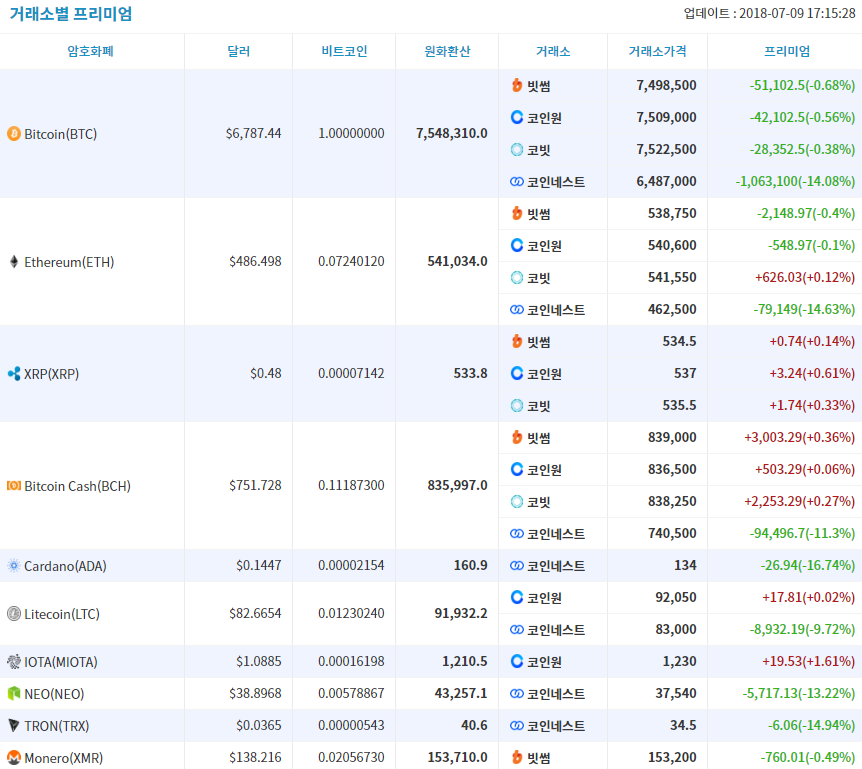The height and width of the screenshot is (769, 862).
Task: Click the IOTA (MIOTA) icon
Action: pos(14,661)
